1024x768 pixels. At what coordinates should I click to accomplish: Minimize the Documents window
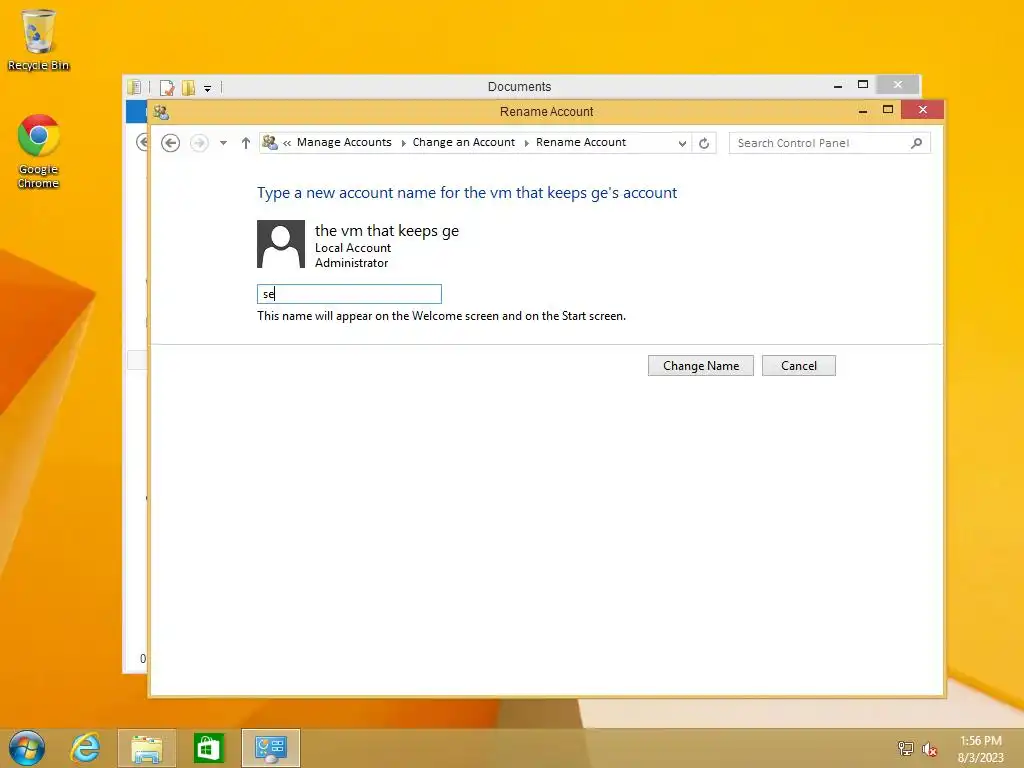tap(838, 86)
